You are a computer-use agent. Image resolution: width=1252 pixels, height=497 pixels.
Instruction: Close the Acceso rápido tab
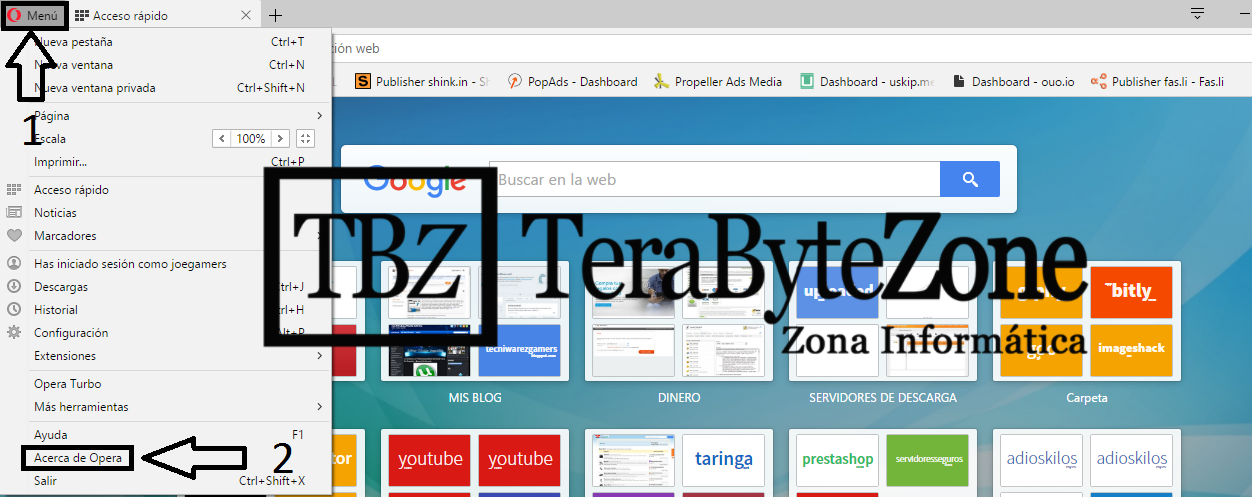(x=247, y=16)
